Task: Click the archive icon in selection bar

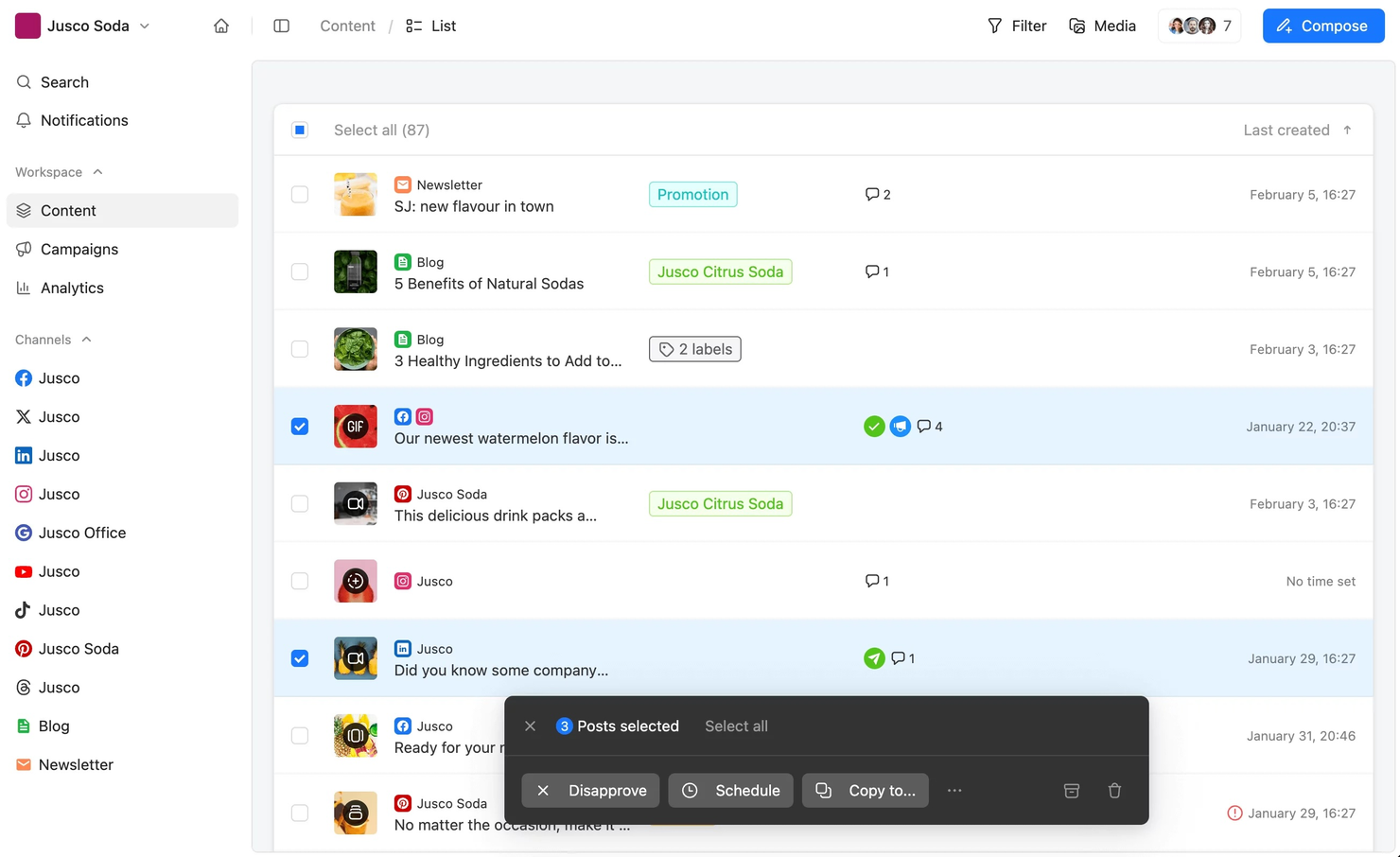Action: tap(1071, 791)
